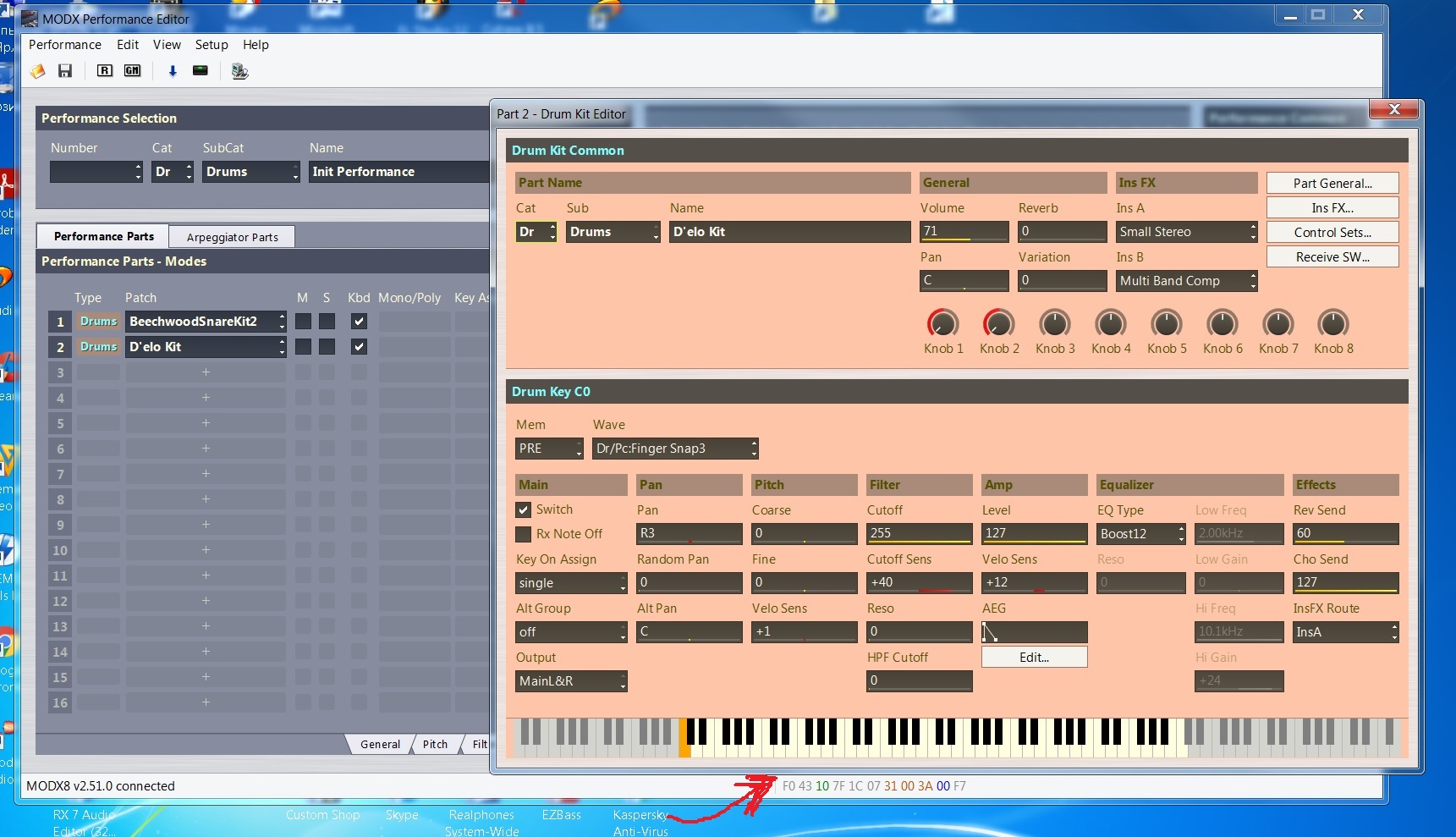Open the Alt Group off dropdown
This screenshot has width=1456, height=837.
click(x=571, y=632)
